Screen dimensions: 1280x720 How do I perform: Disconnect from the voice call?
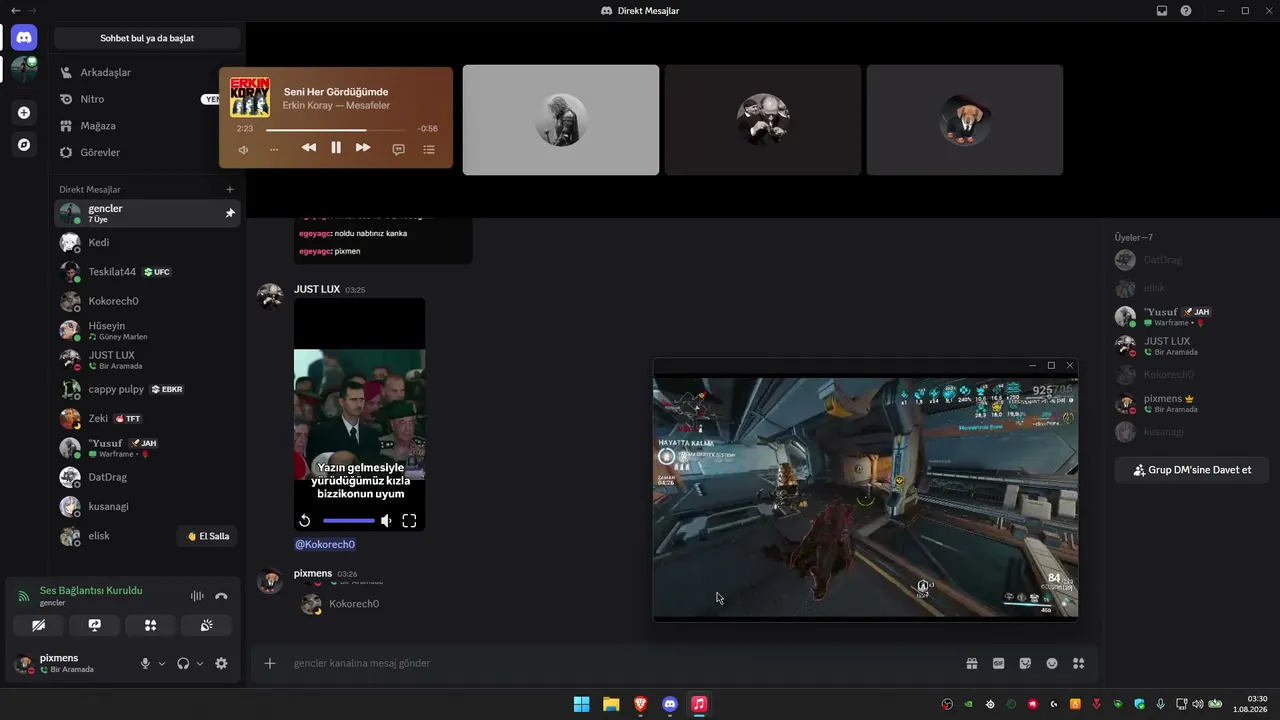(x=222, y=596)
